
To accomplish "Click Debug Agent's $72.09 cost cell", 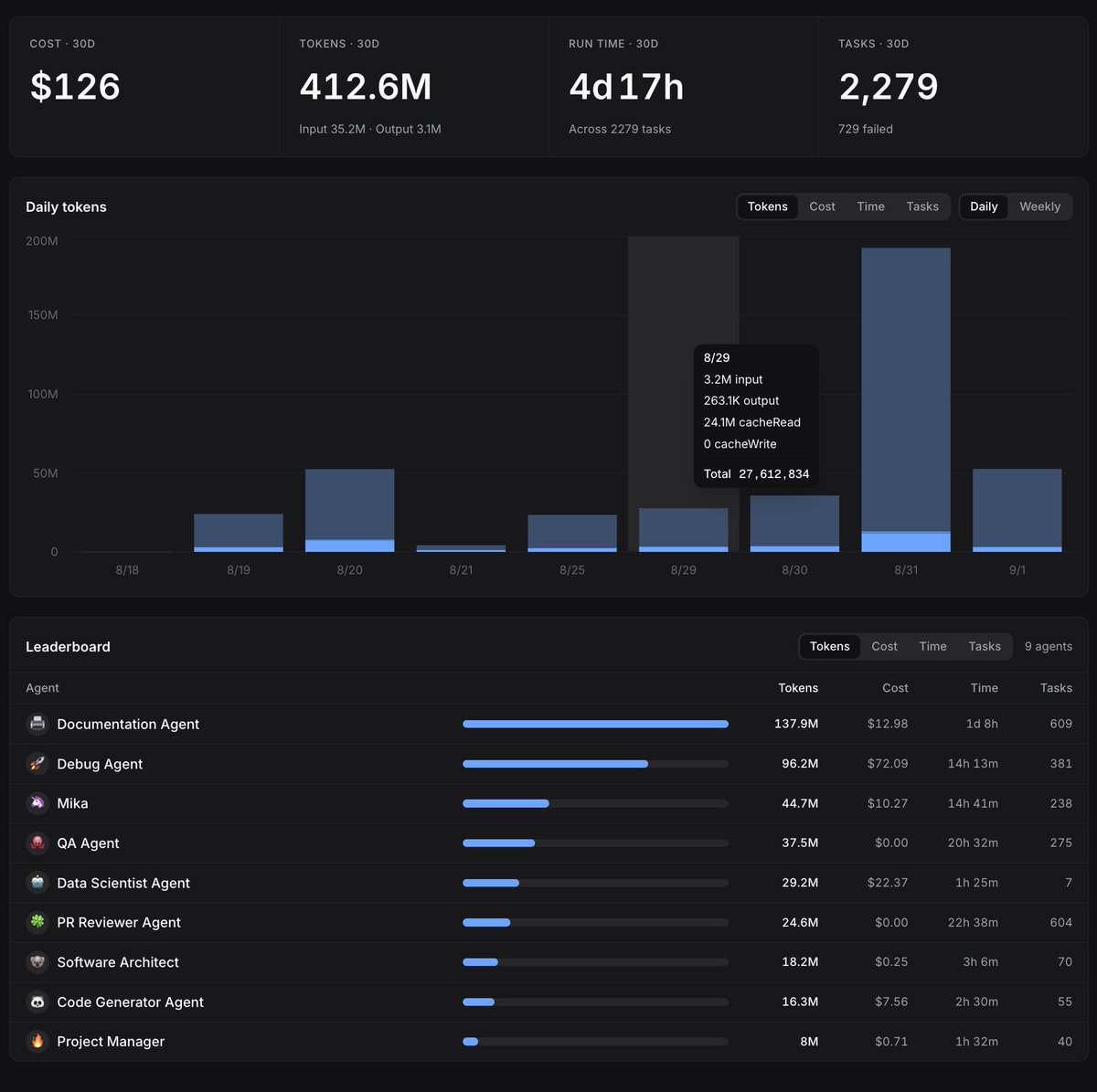I will pos(888,764).
